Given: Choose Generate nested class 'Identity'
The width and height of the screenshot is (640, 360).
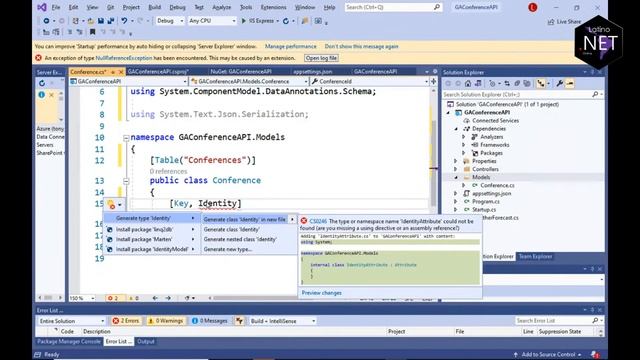Looking at the screenshot, I should click(x=240, y=239).
